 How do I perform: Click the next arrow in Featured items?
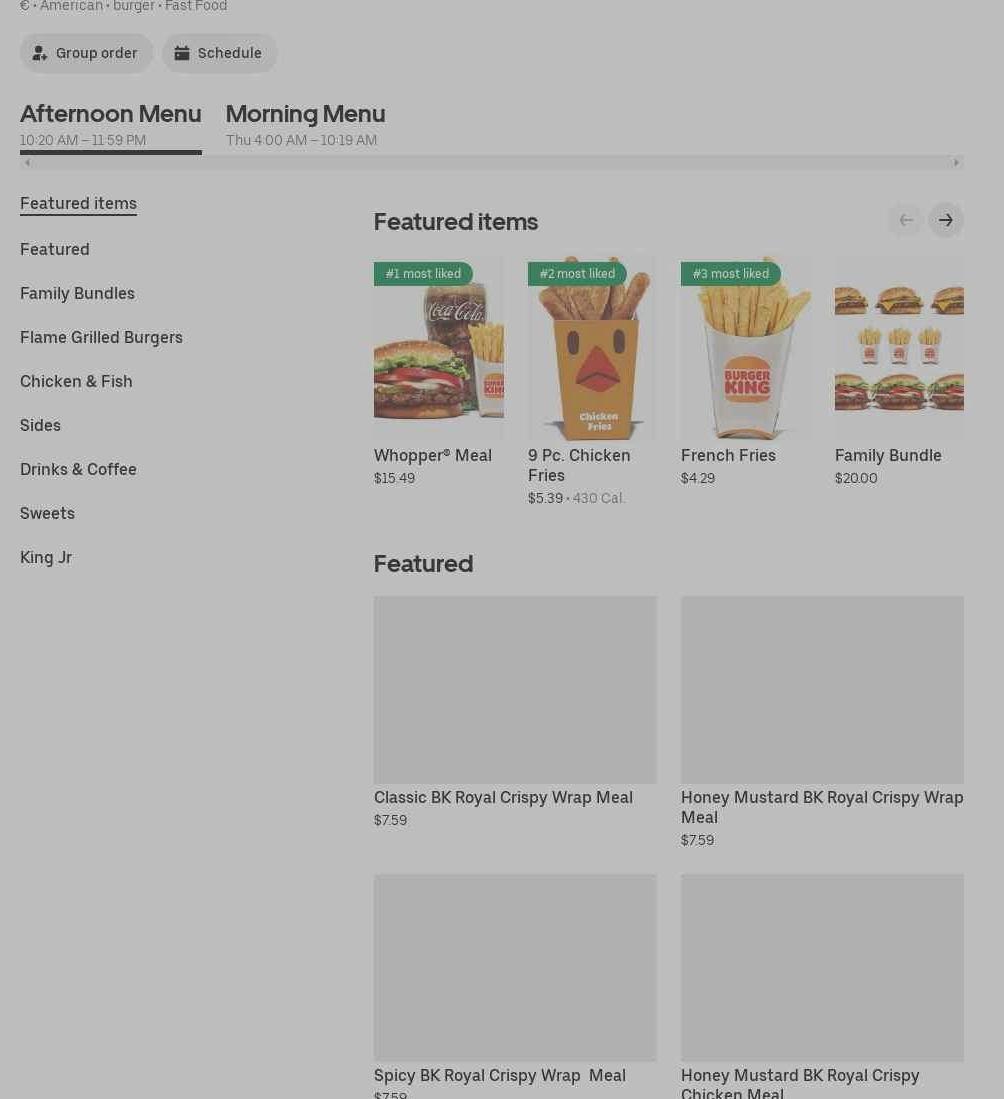pyautogui.click(x=946, y=220)
